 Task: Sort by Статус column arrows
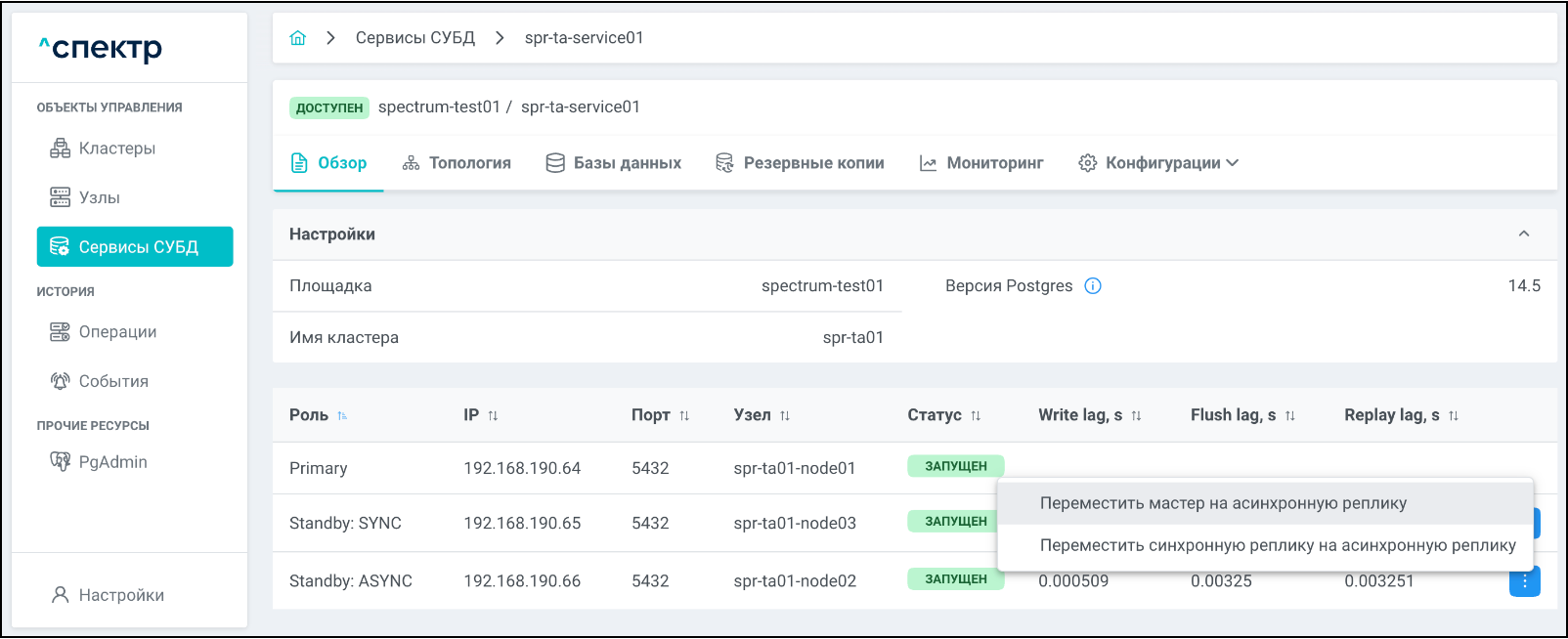(976, 416)
